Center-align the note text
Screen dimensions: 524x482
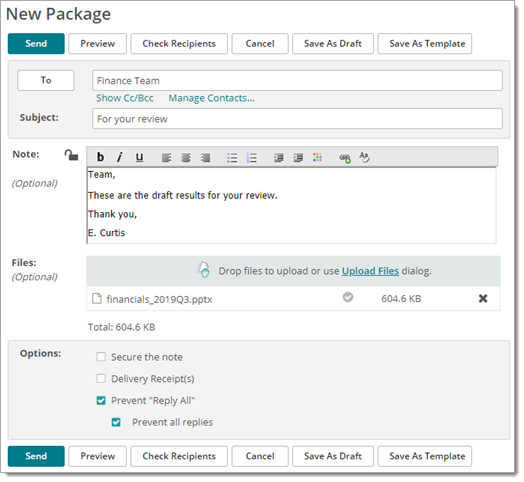pos(186,157)
